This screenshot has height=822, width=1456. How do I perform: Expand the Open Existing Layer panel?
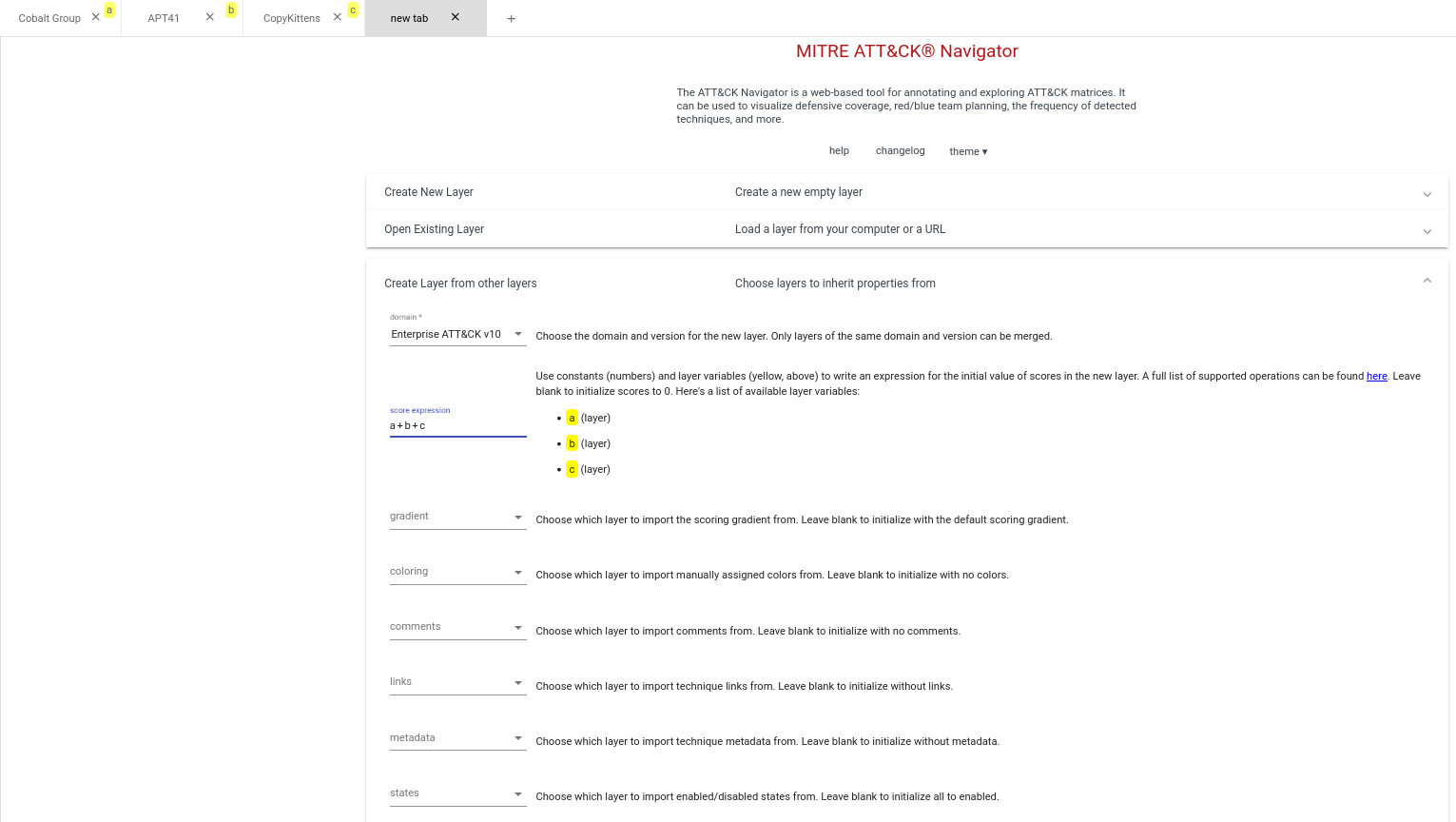(907, 229)
